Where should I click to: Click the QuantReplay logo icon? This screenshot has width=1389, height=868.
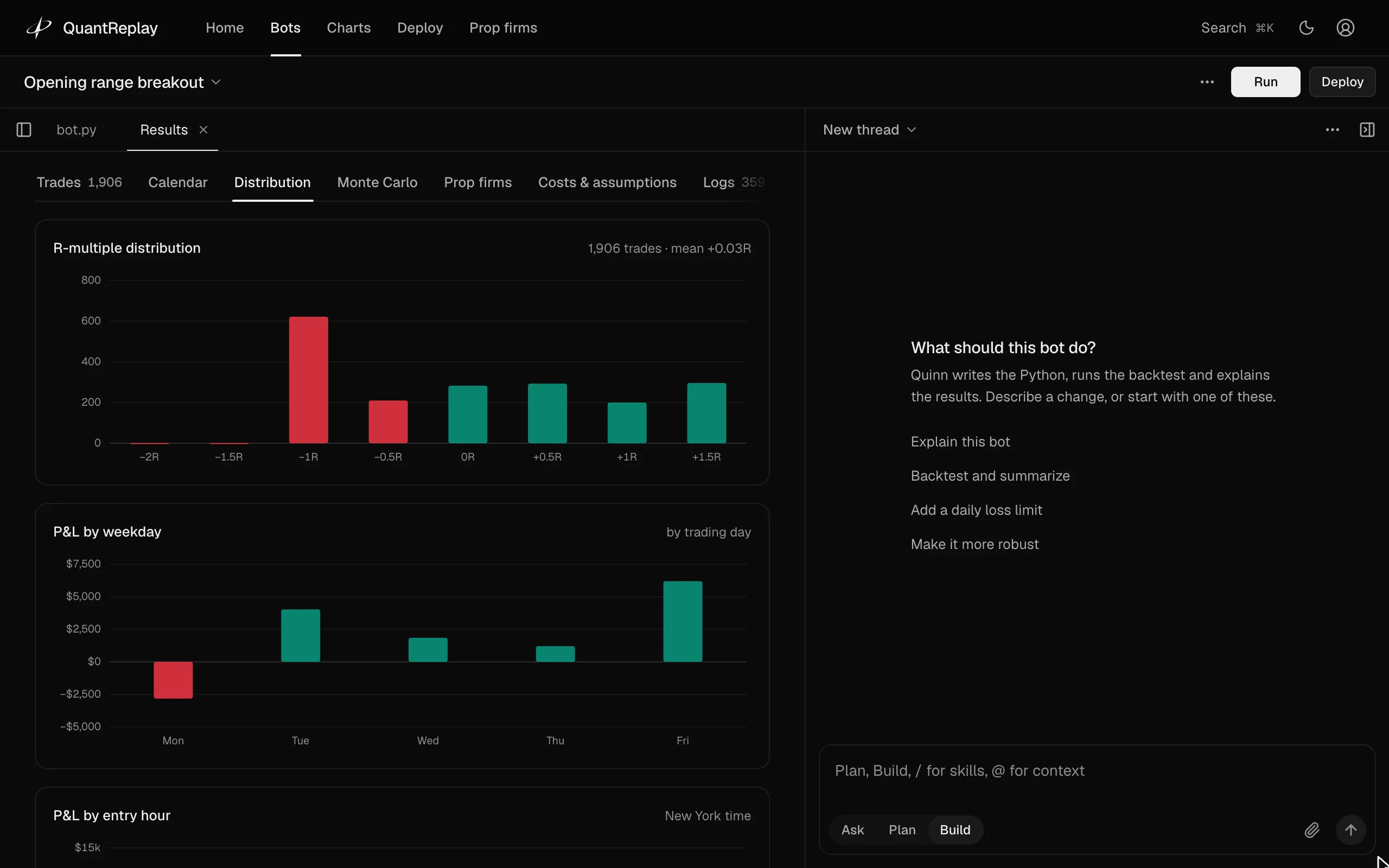click(39, 28)
